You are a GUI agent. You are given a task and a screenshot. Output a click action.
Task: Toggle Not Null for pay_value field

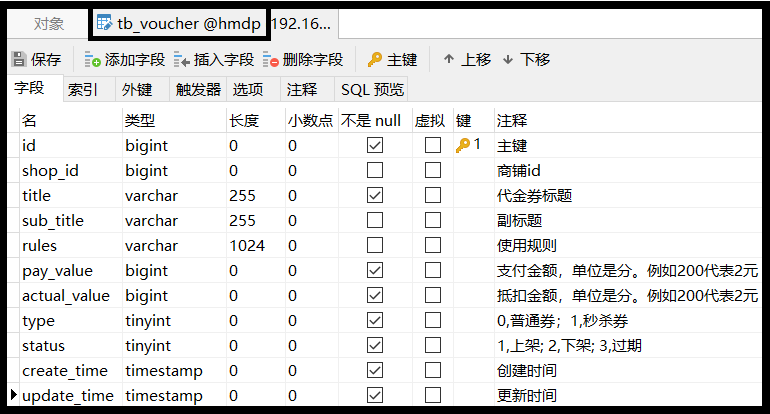[375, 271]
